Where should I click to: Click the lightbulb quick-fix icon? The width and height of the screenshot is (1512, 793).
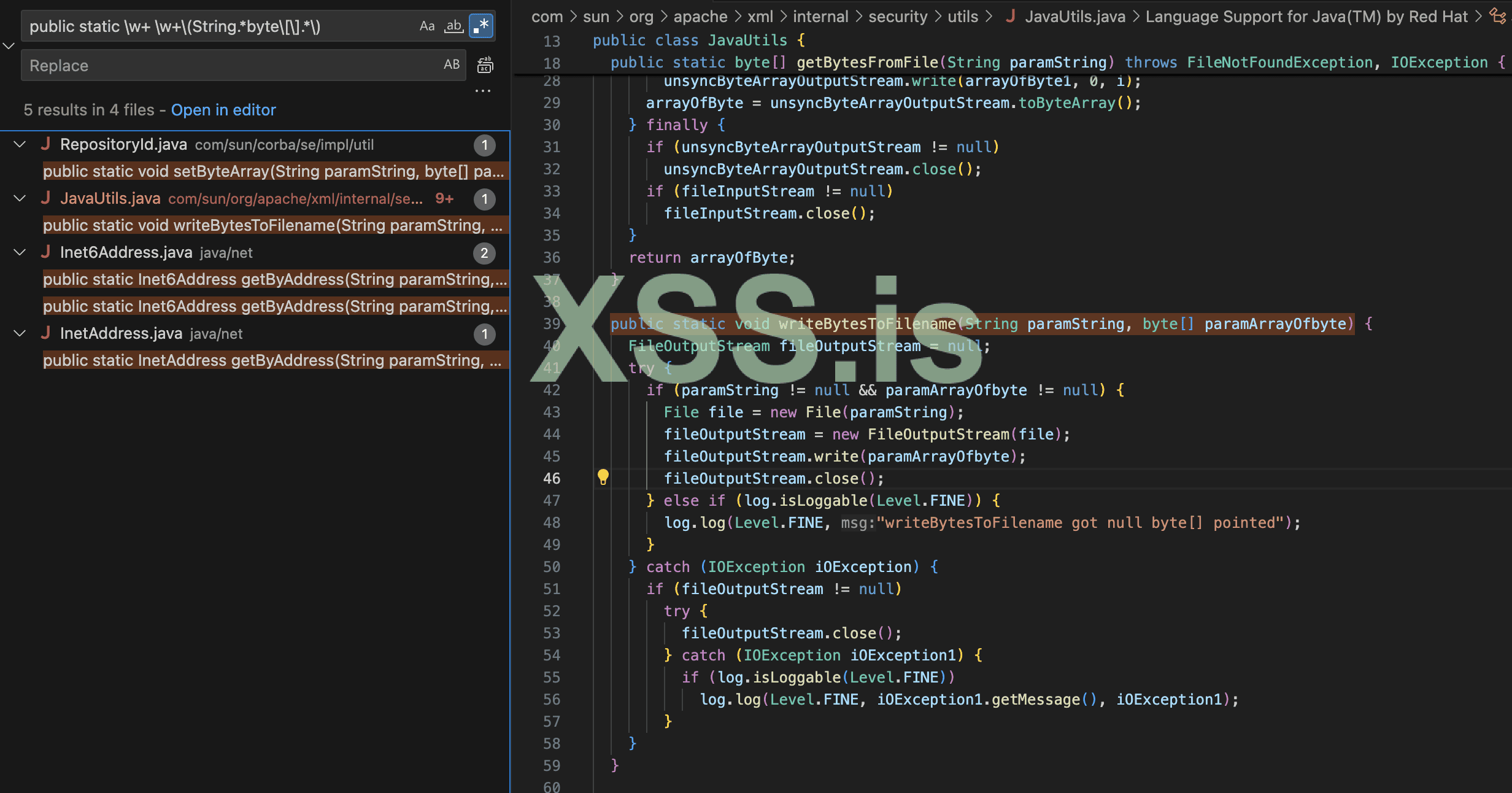tap(603, 477)
